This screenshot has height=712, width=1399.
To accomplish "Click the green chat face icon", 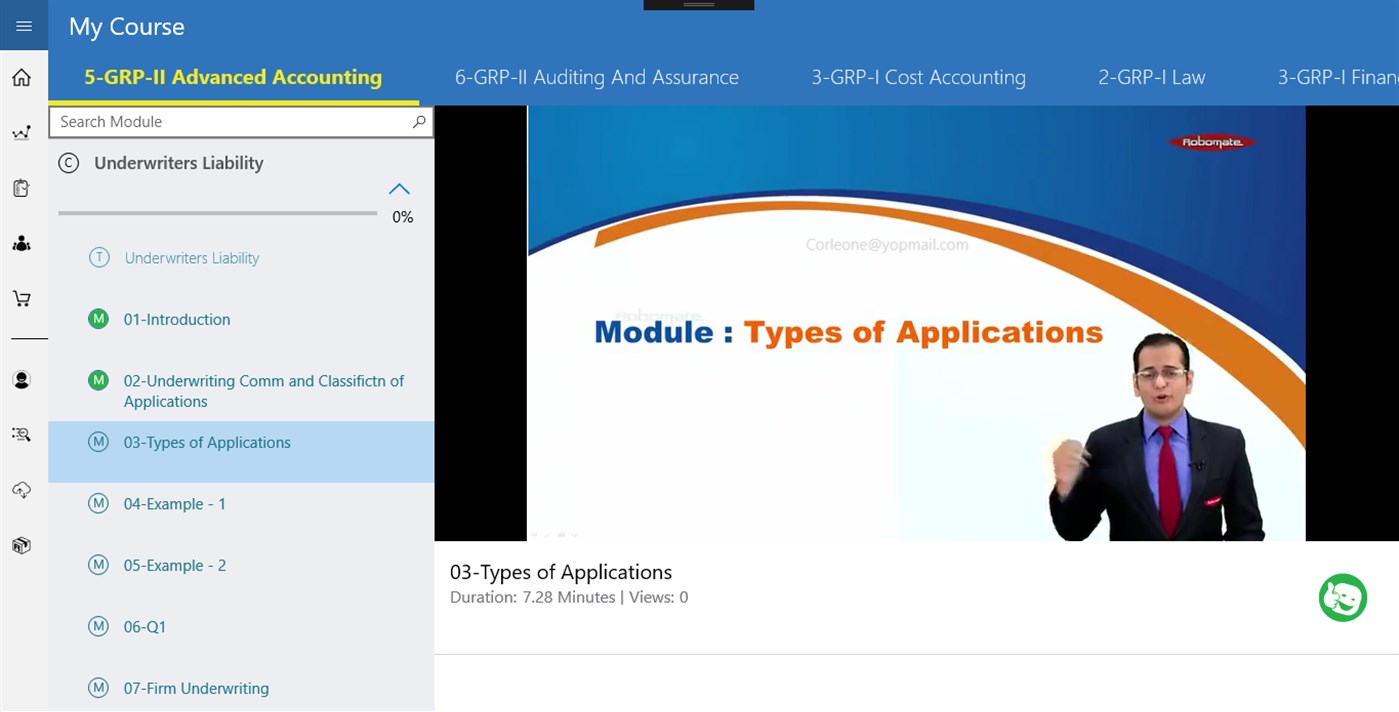I will point(1343,598).
